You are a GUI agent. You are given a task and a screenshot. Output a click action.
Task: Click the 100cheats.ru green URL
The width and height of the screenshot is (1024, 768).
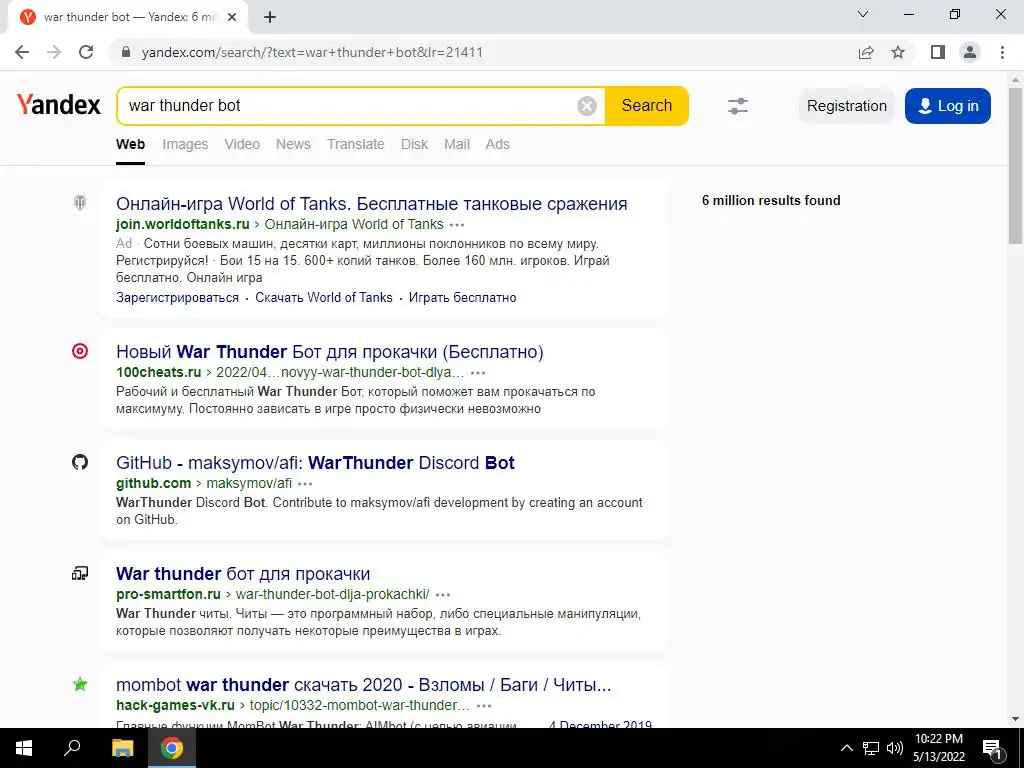(159, 373)
